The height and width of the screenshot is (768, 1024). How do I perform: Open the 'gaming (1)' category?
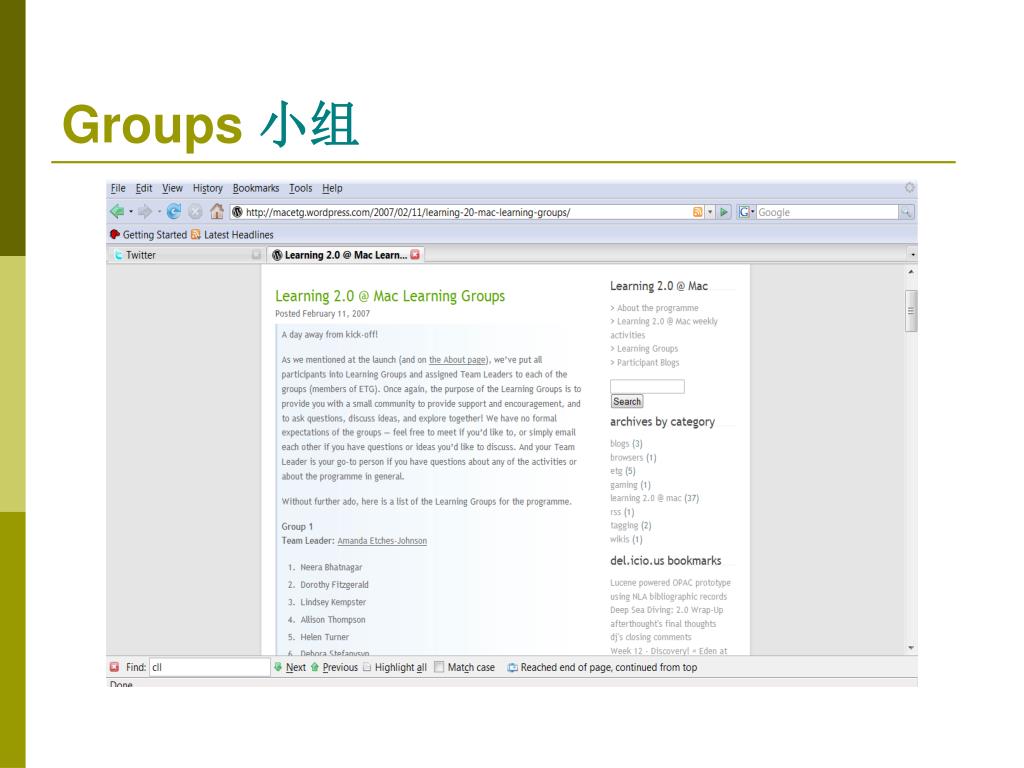(630, 485)
